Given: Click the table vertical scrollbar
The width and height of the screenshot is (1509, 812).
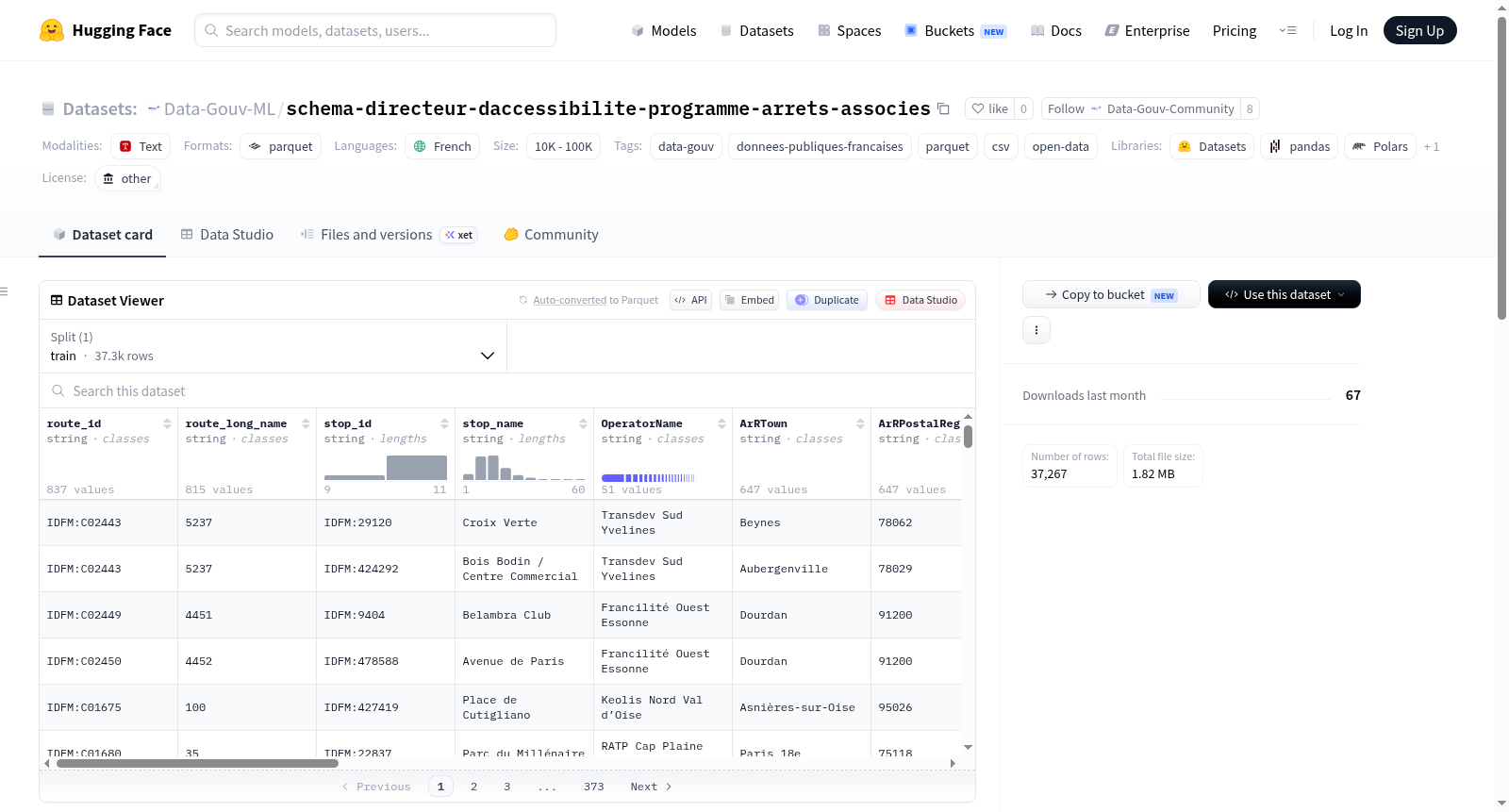Looking at the screenshot, I should tap(968, 437).
